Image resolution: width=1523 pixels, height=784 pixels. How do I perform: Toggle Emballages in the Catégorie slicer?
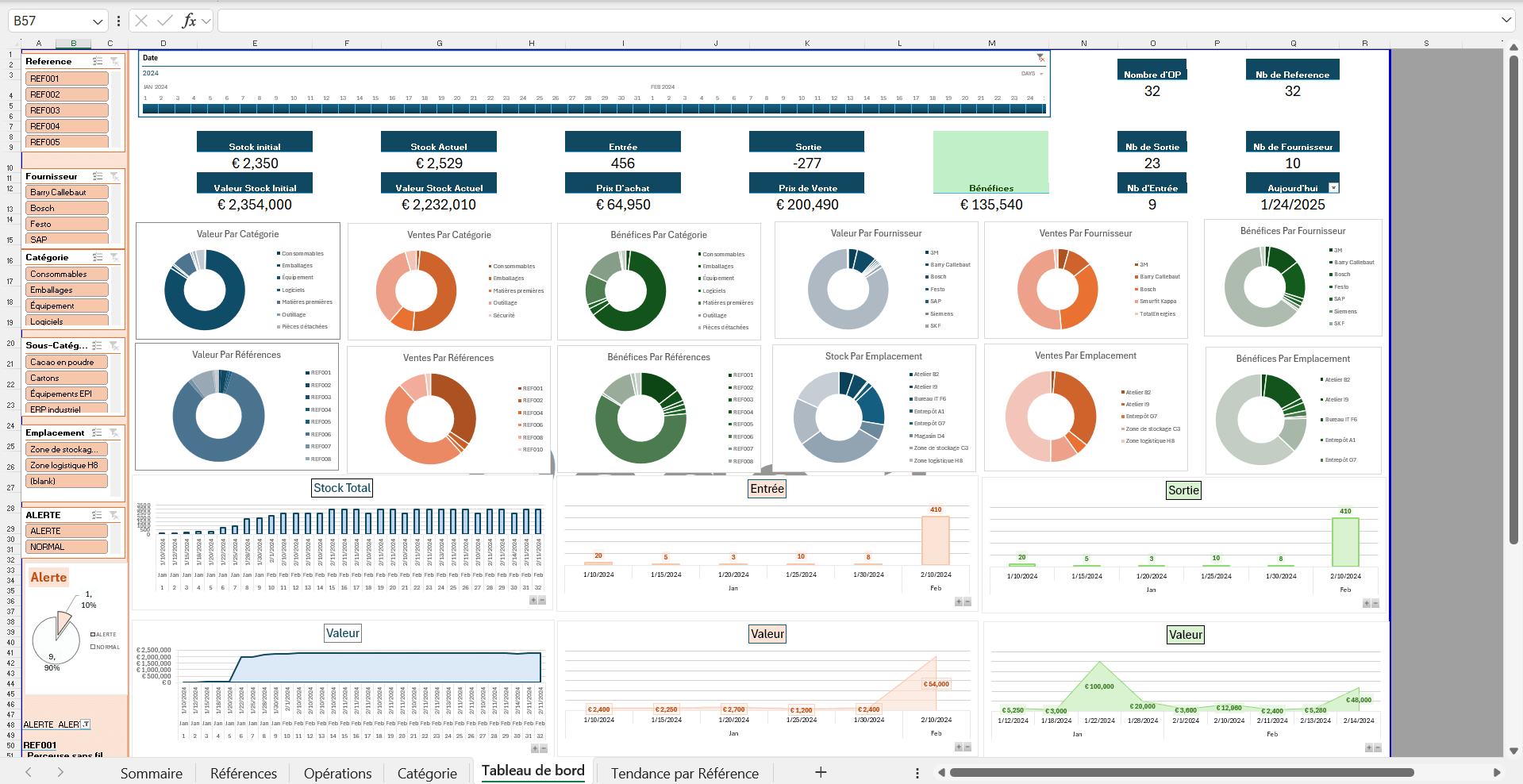tap(67, 290)
